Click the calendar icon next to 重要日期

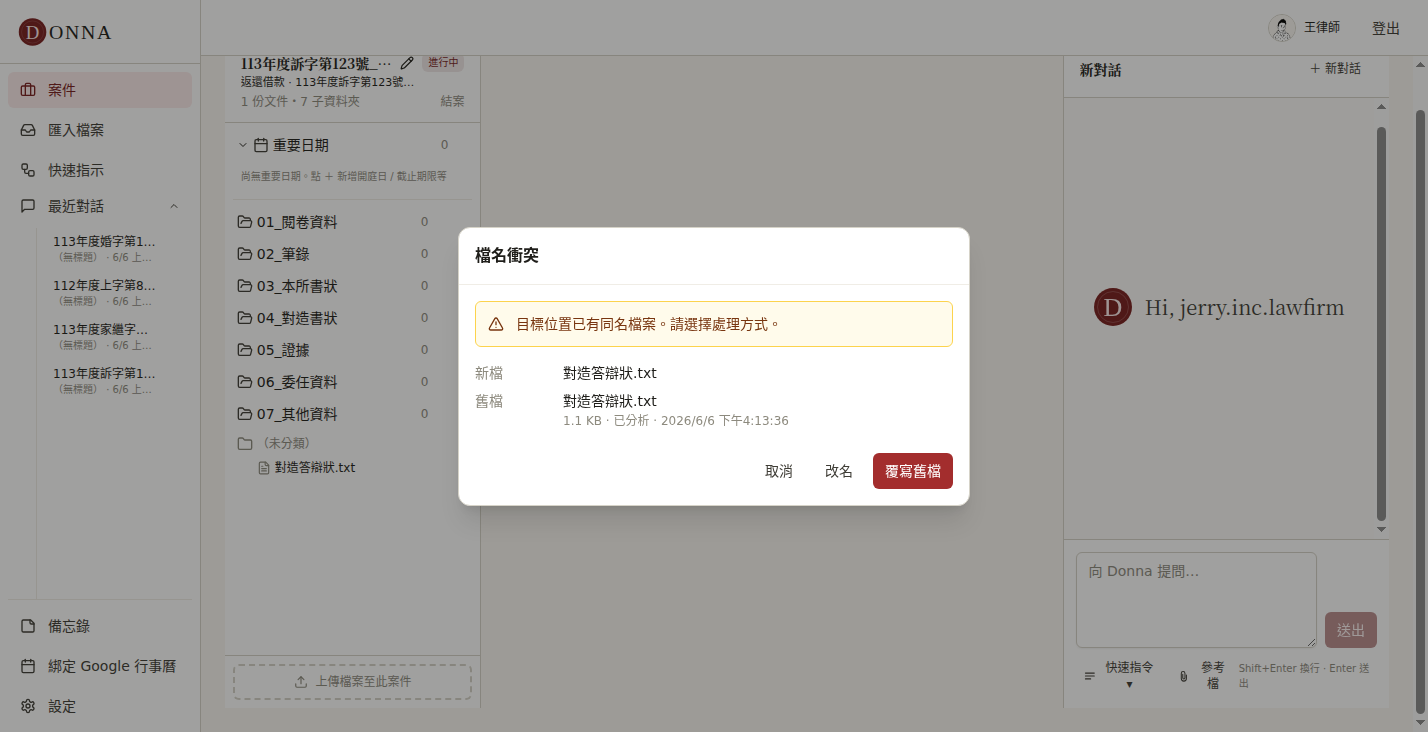261,145
